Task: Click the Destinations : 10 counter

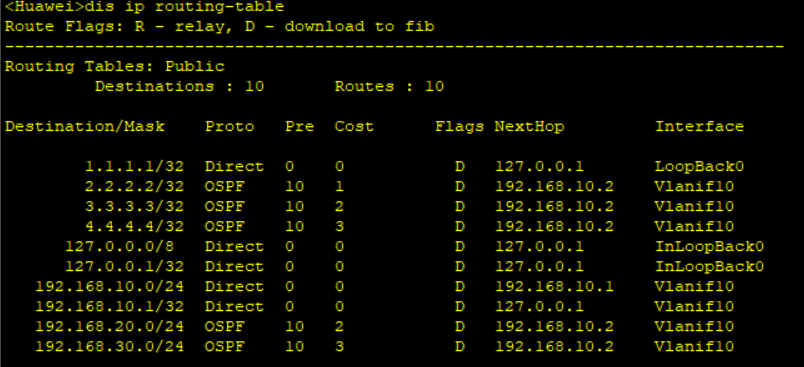Action: (179, 87)
